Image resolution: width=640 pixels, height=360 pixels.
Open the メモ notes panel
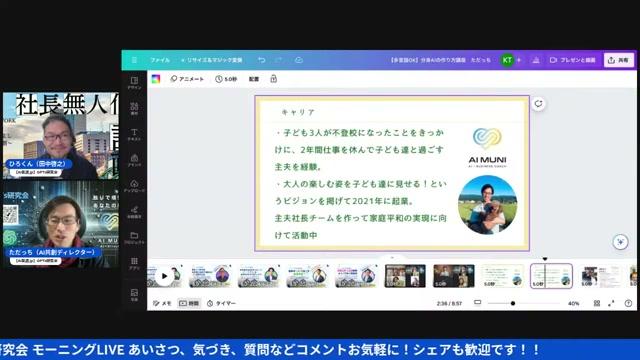[162, 303]
